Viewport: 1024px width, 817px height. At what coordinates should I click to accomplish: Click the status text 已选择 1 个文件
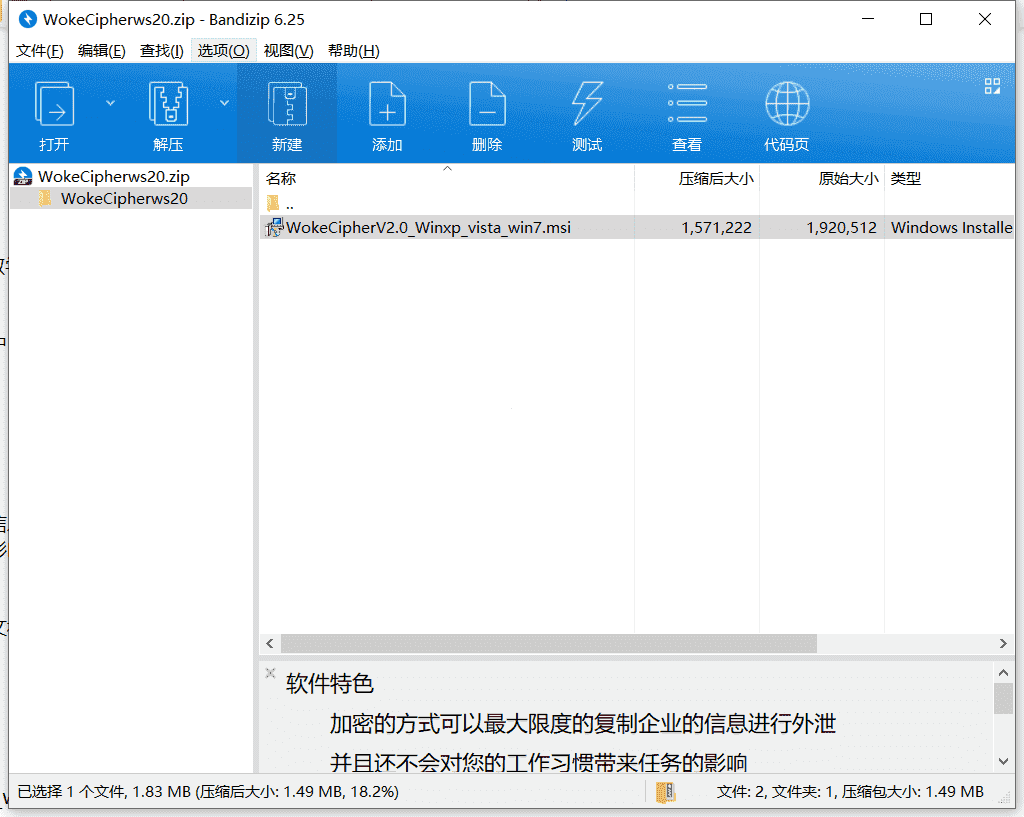(x=72, y=792)
